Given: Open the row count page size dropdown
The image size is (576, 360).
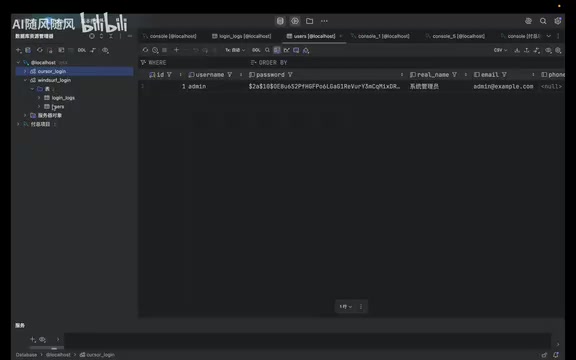Looking at the screenshot, I should [345, 306].
